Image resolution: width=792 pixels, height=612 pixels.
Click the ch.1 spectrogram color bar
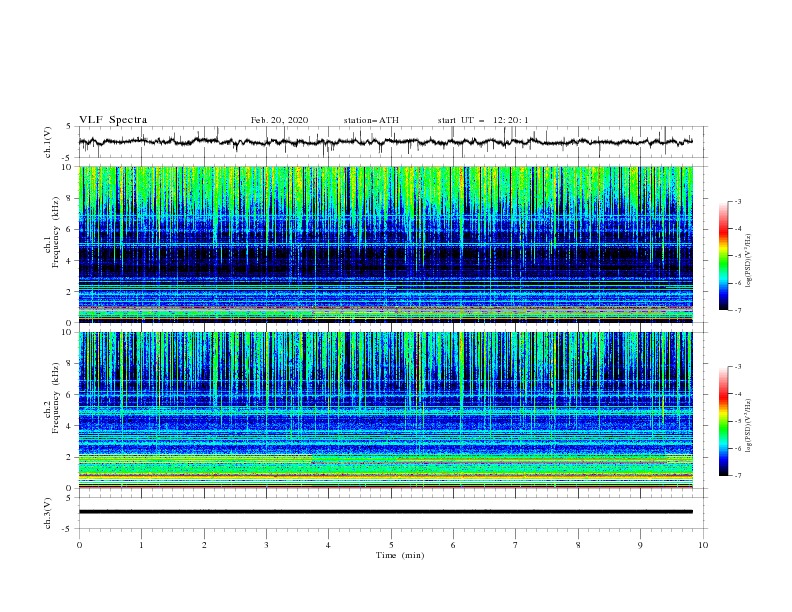coord(723,255)
